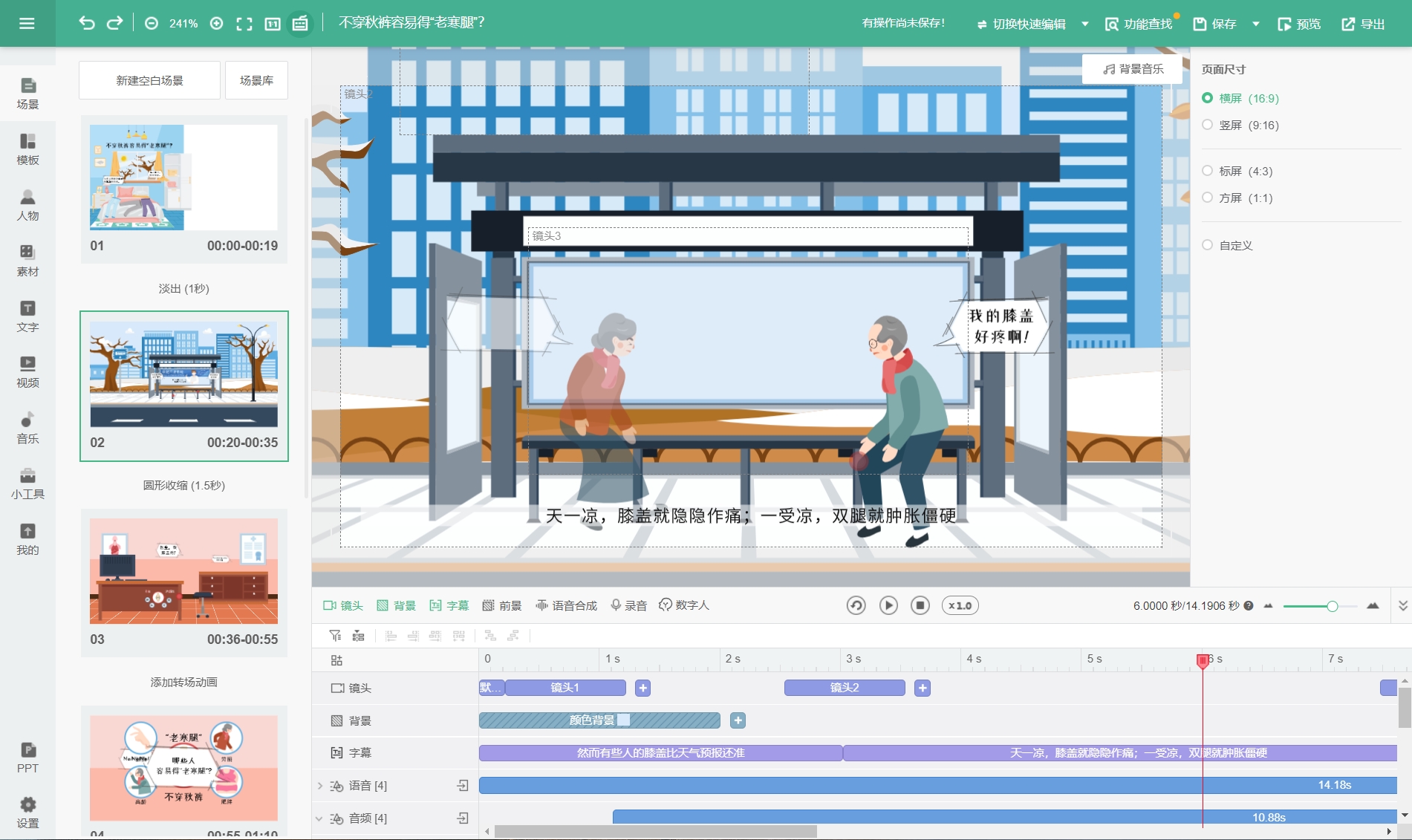Undo the last action

[x=87, y=23]
